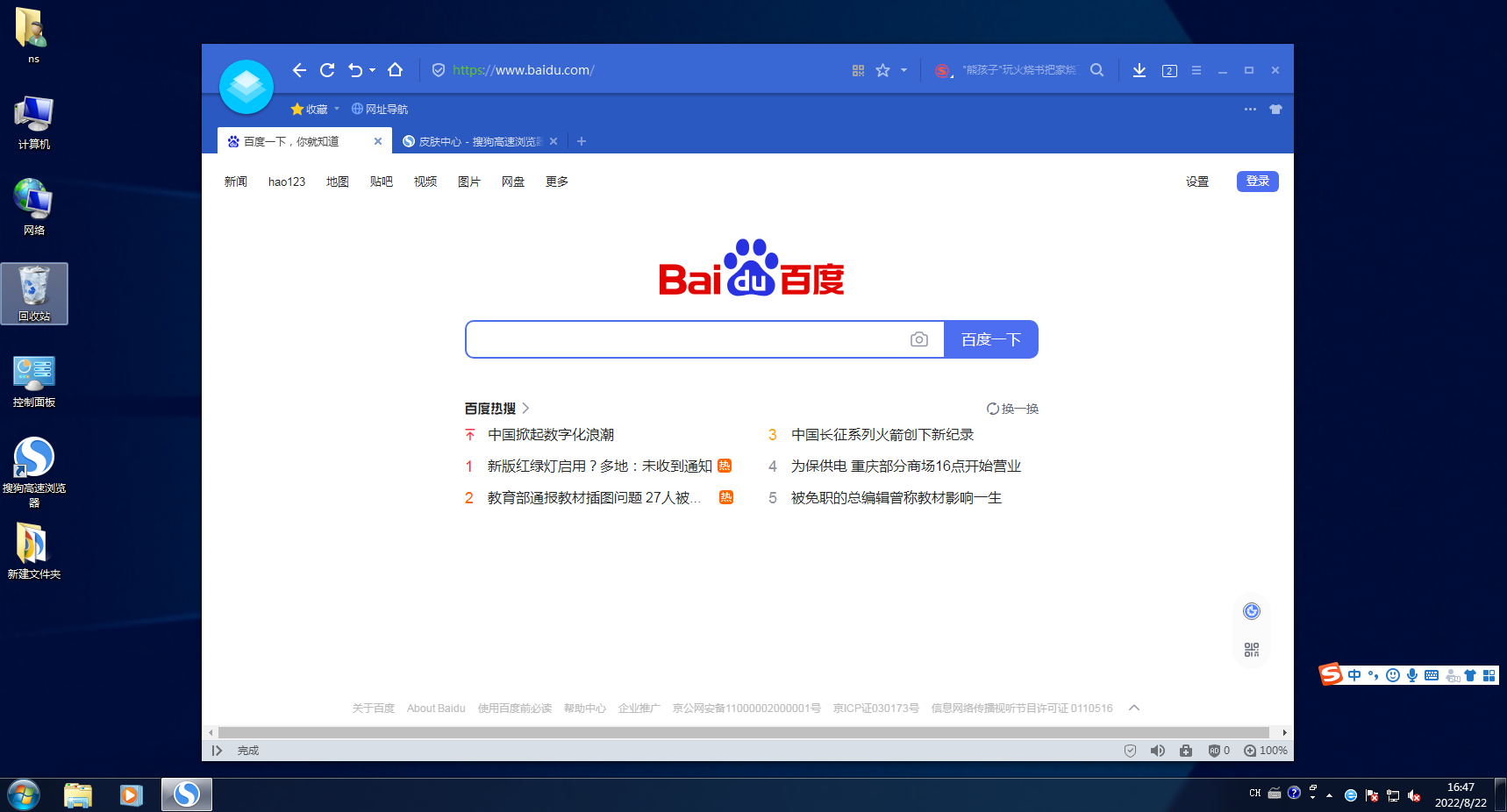Expand the undo closed tab arrow
The image size is (1507, 812).
tap(373, 70)
